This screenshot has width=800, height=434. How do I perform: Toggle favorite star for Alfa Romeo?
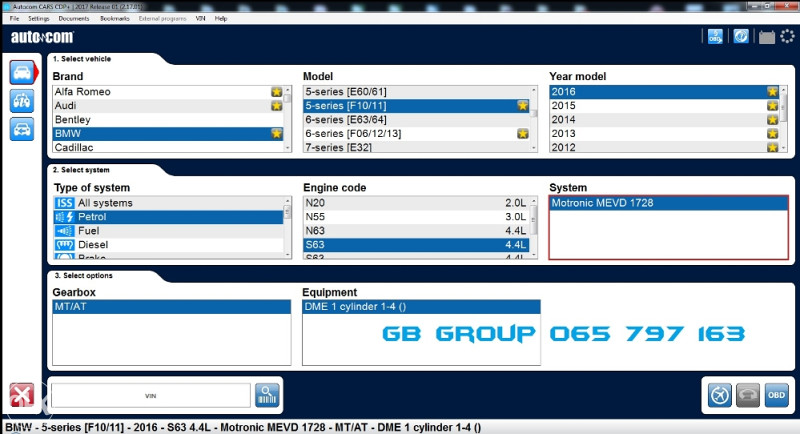277,92
